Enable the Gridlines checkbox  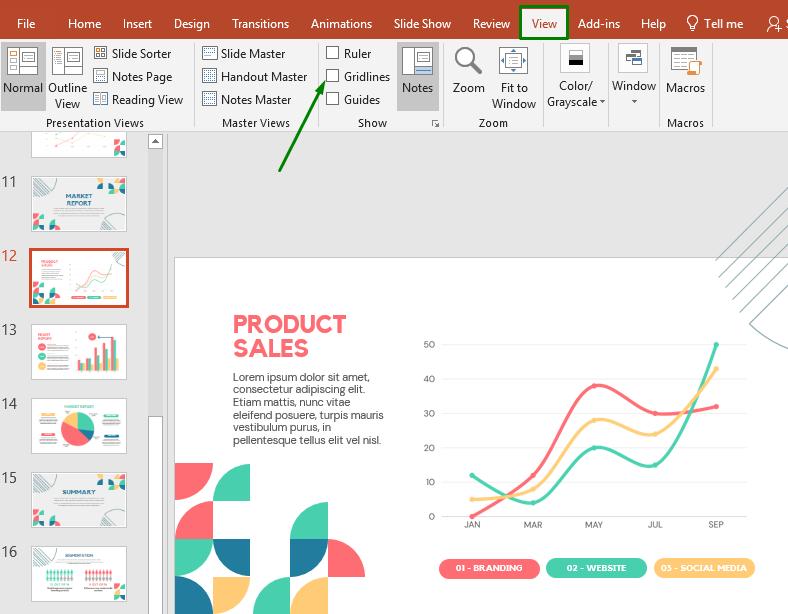(332, 76)
